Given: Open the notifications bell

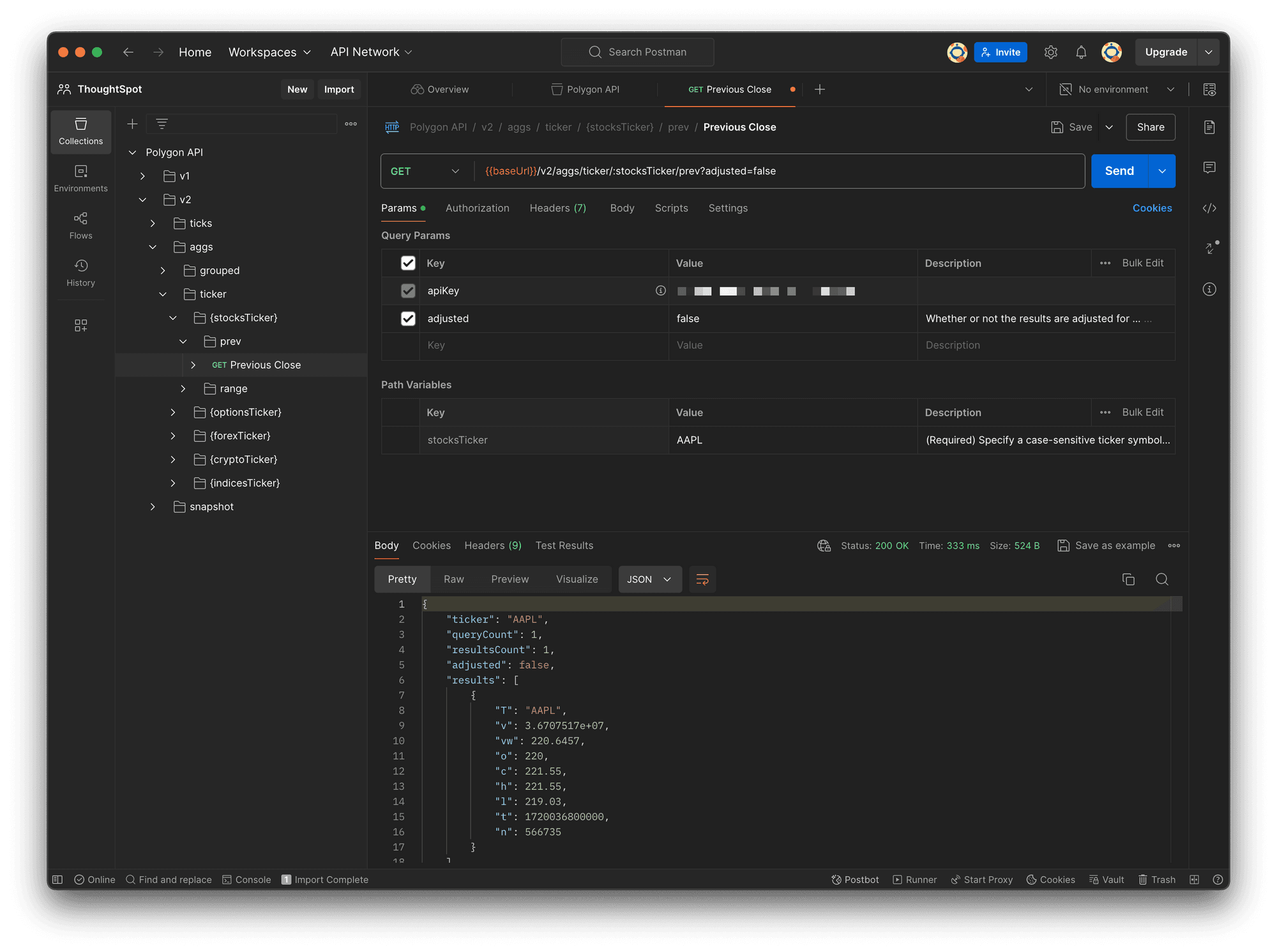Looking at the screenshot, I should coord(1081,52).
